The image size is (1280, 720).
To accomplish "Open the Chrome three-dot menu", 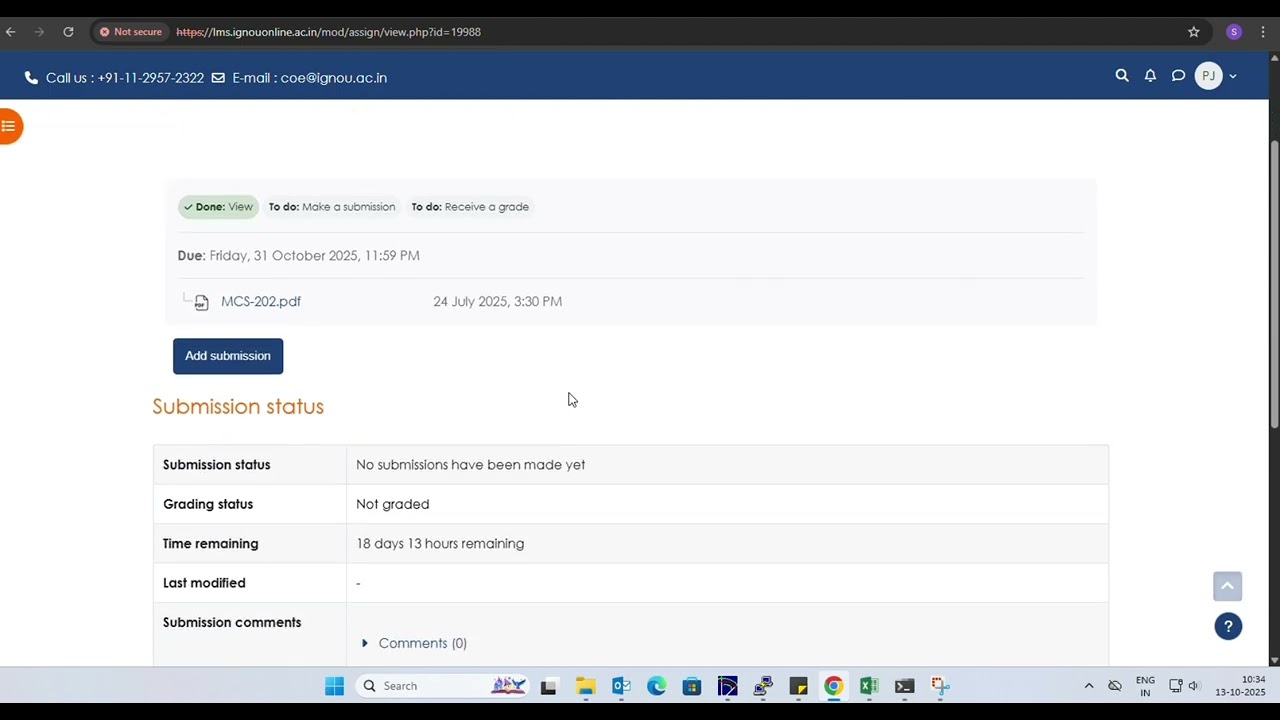I will click(x=1264, y=32).
